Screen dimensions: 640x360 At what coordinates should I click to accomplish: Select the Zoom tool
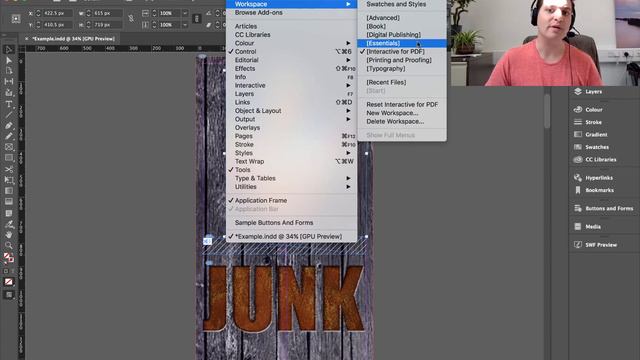click(x=9, y=246)
